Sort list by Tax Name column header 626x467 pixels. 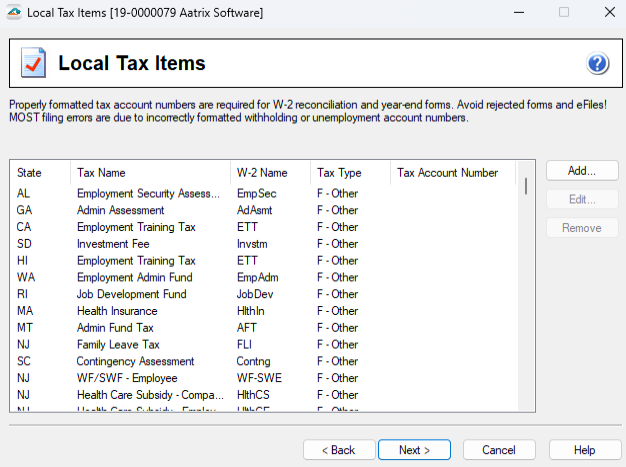150,173
